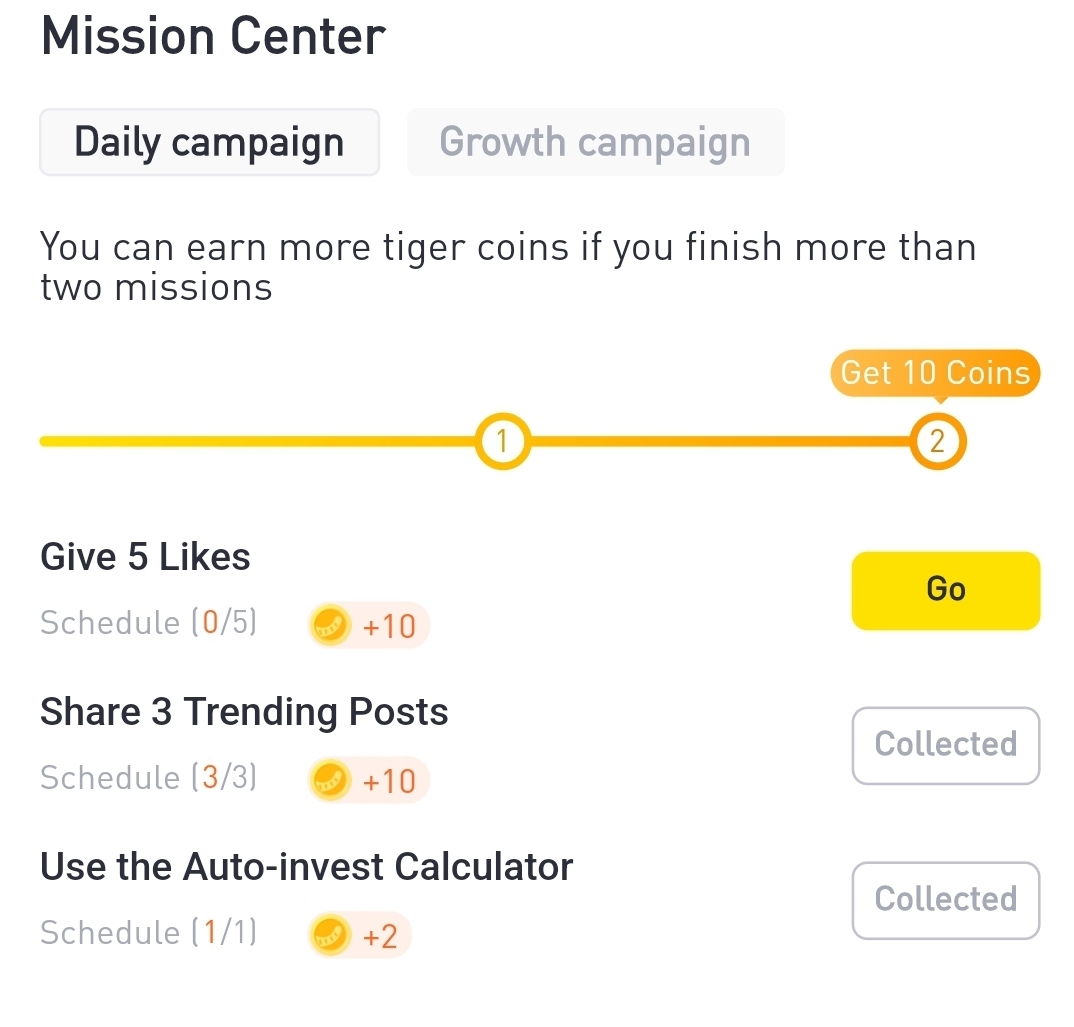Open the Share 3 Trending Posts mission title
This screenshot has width=1074, height=1027.
click(x=244, y=712)
